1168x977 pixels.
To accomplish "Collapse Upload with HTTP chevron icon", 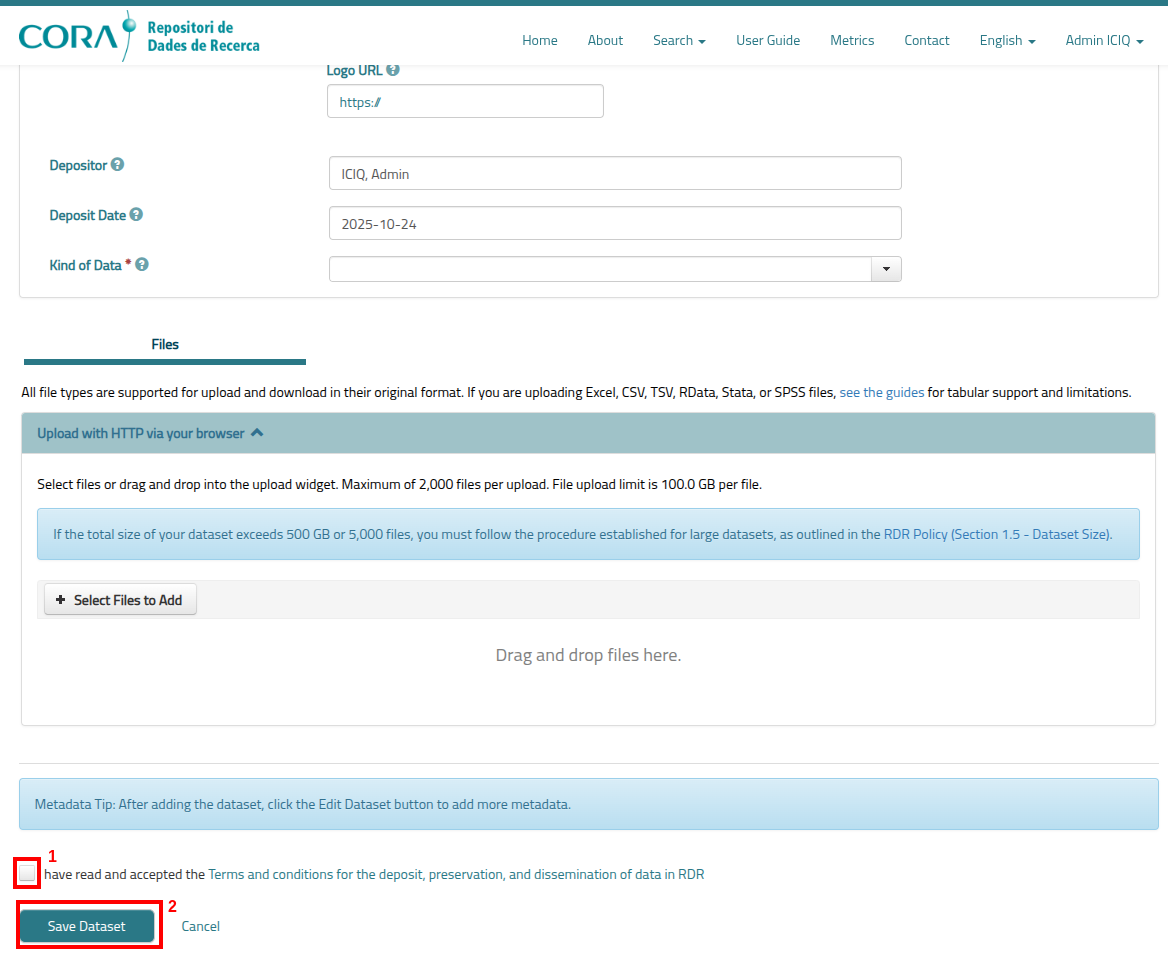I will point(257,433).
